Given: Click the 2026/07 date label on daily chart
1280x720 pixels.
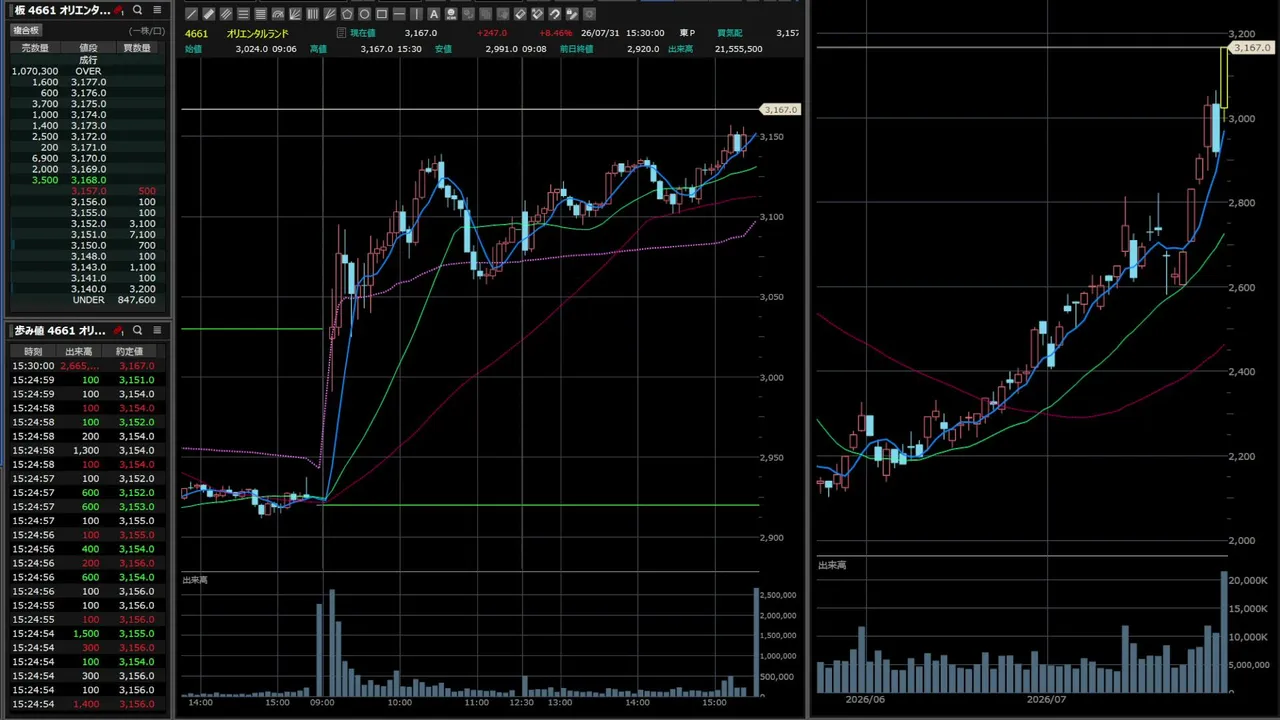Looking at the screenshot, I should pyautogui.click(x=1046, y=700).
